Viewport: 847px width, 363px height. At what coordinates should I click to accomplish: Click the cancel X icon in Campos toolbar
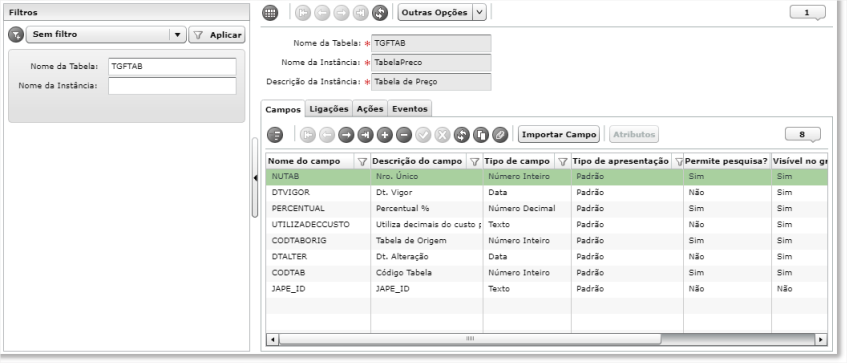click(442, 135)
